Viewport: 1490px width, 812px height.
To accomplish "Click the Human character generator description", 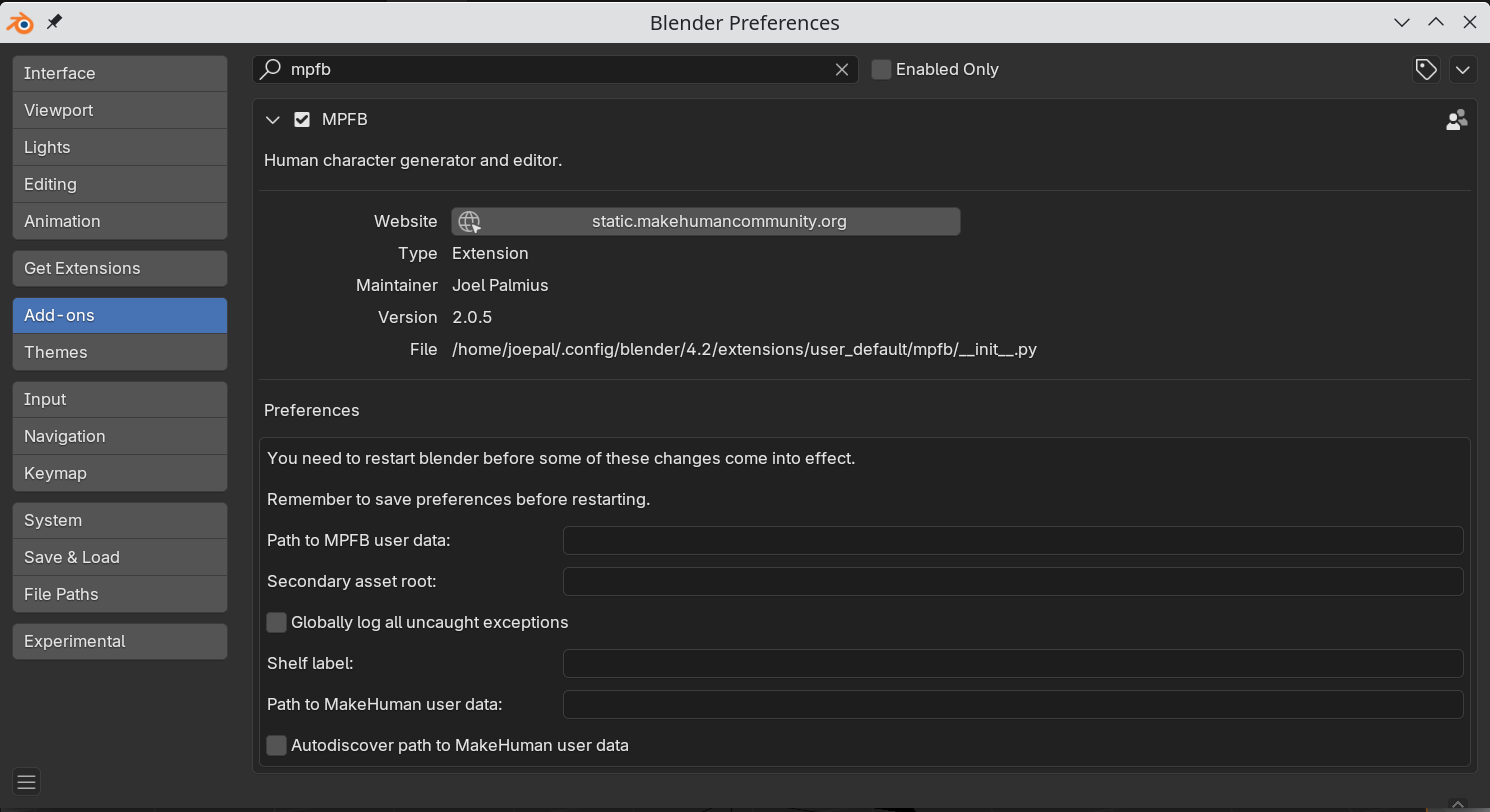I will pos(413,160).
